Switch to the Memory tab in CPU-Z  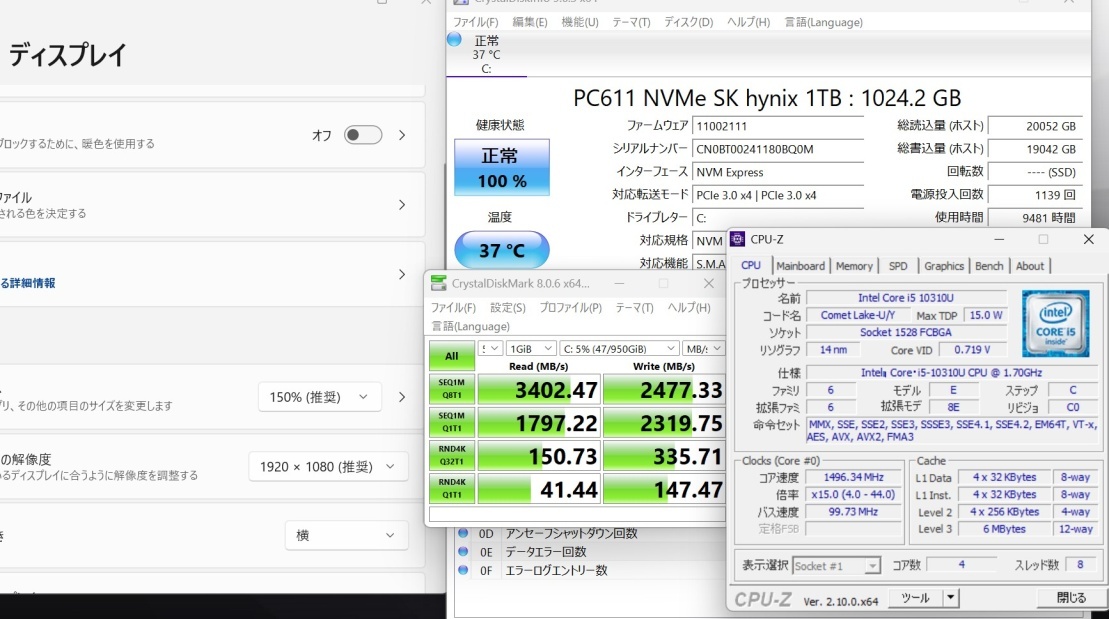click(854, 266)
